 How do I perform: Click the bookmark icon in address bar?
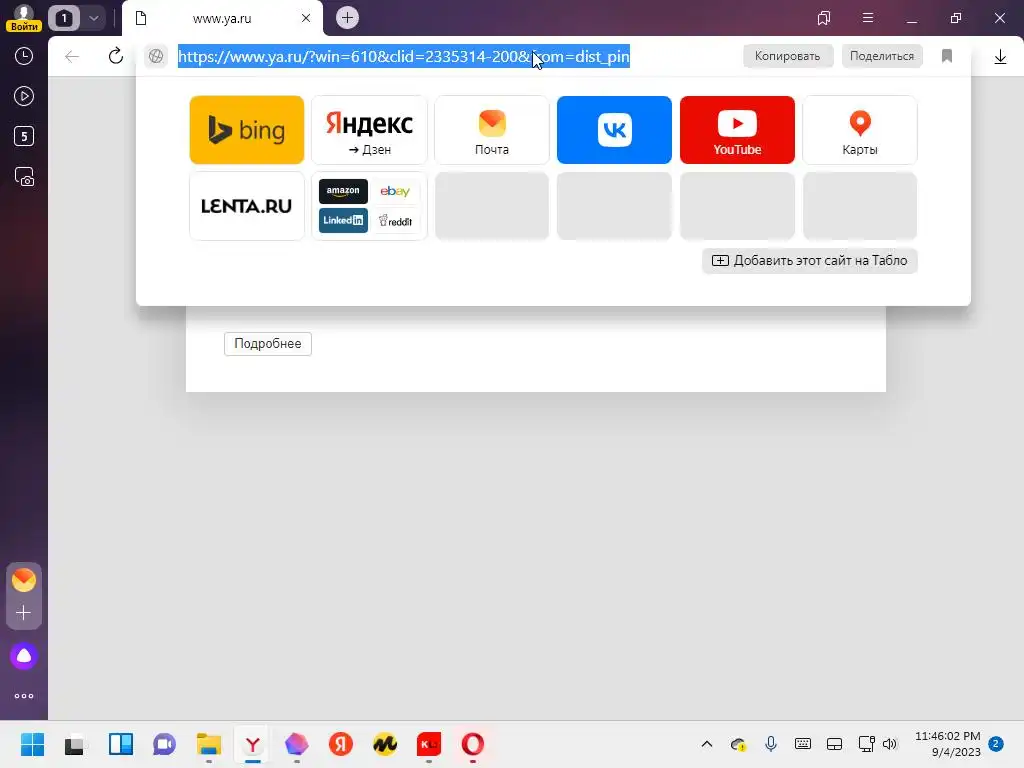pyautogui.click(x=947, y=56)
